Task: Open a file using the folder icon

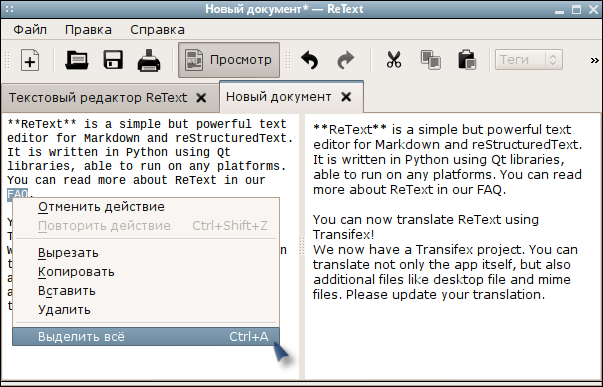Action: [x=77, y=60]
